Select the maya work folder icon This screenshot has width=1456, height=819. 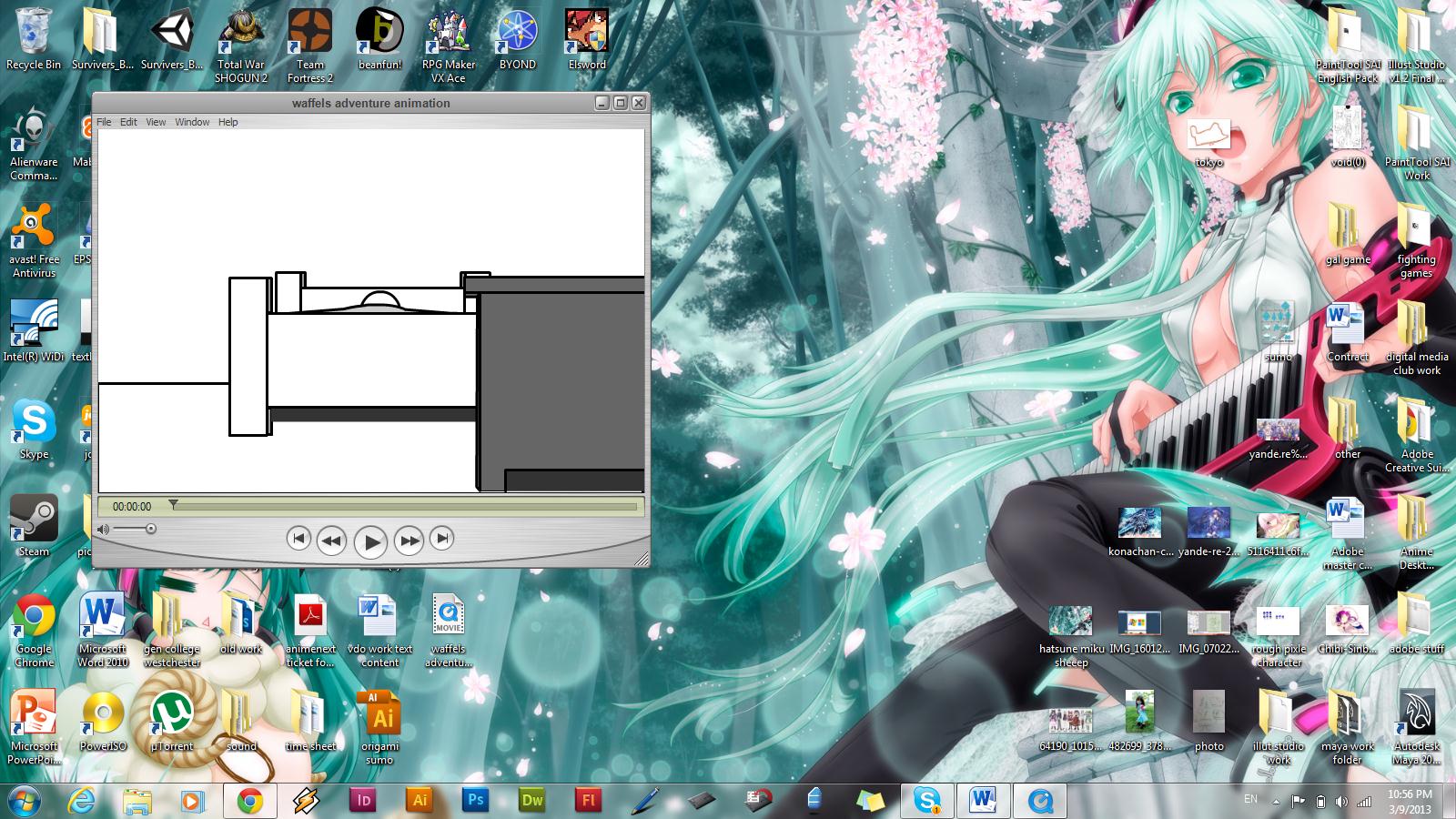(1348, 727)
